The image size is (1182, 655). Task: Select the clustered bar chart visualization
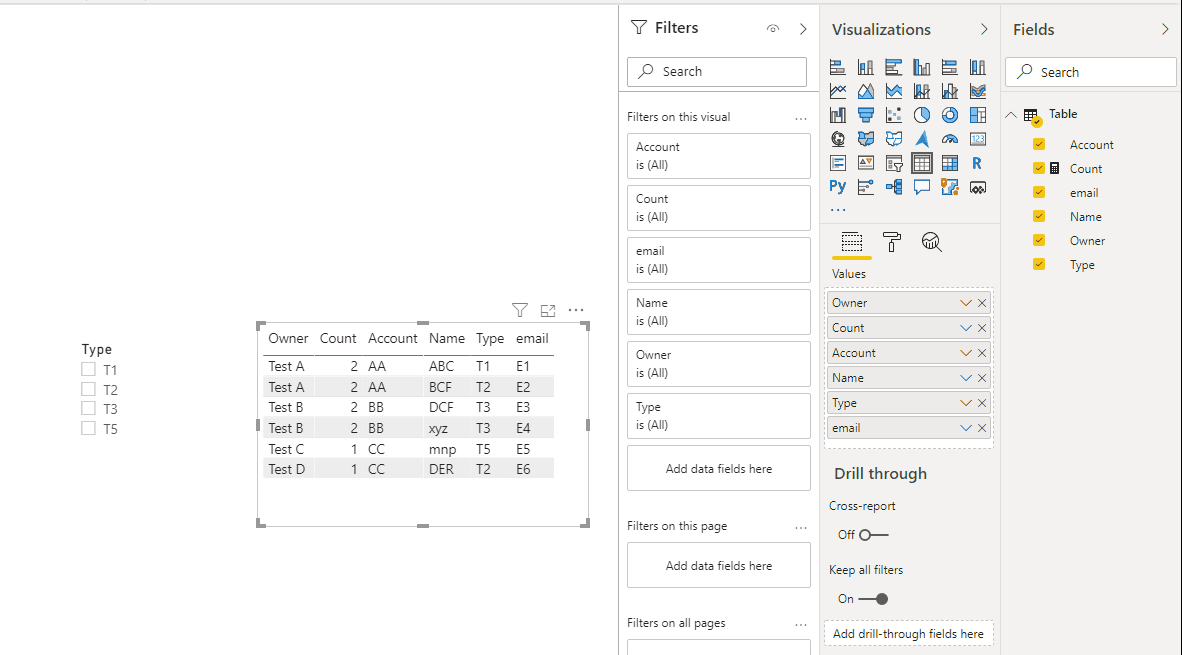pyautogui.click(x=893, y=67)
